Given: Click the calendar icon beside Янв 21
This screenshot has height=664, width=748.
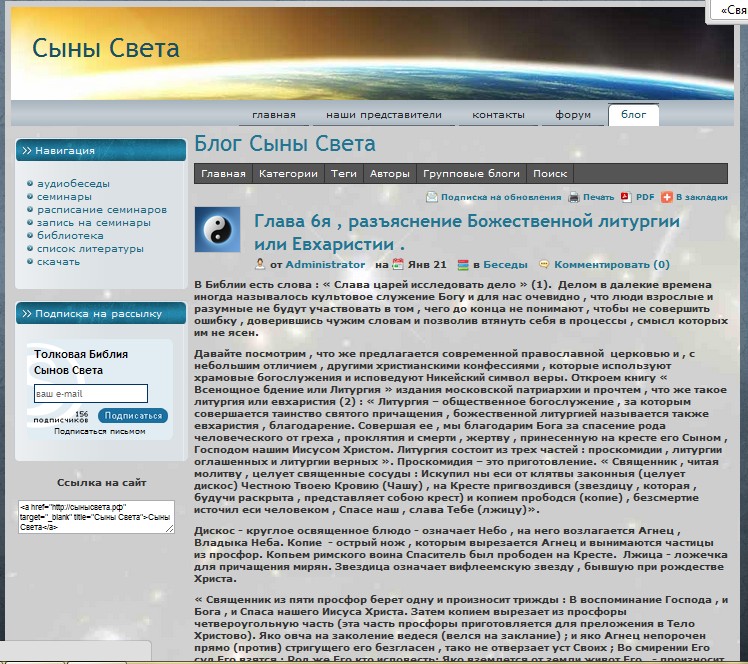Looking at the screenshot, I should click(398, 264).
